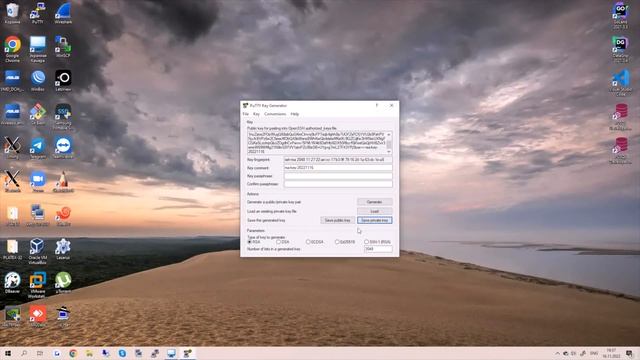Screen dimensions: 640x360
Task: Launch the Samsung SSD desktop shortcut
Action: (63, 116)
